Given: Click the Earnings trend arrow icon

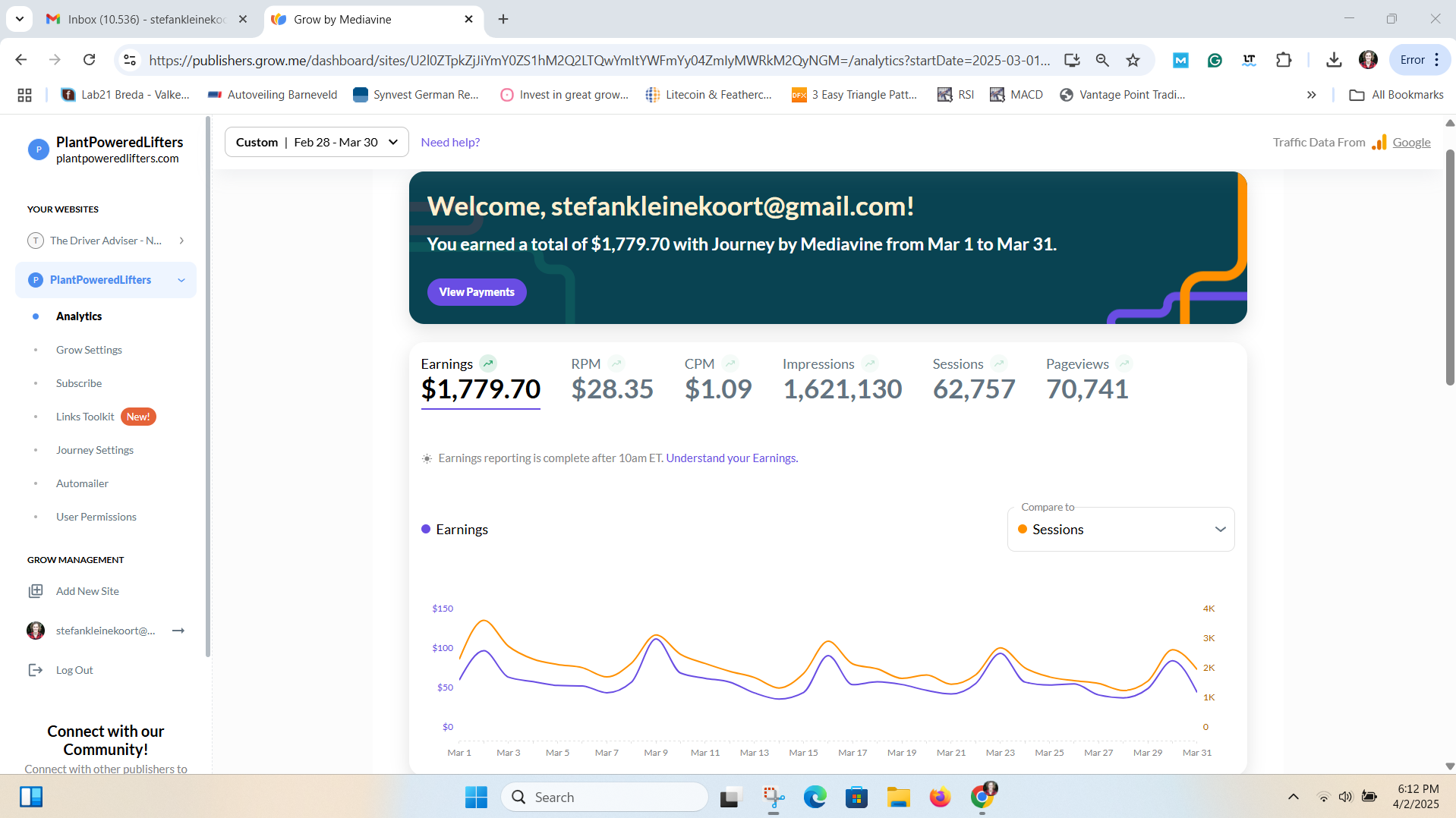Looking at the screenshot, I should tap(488, 363).
